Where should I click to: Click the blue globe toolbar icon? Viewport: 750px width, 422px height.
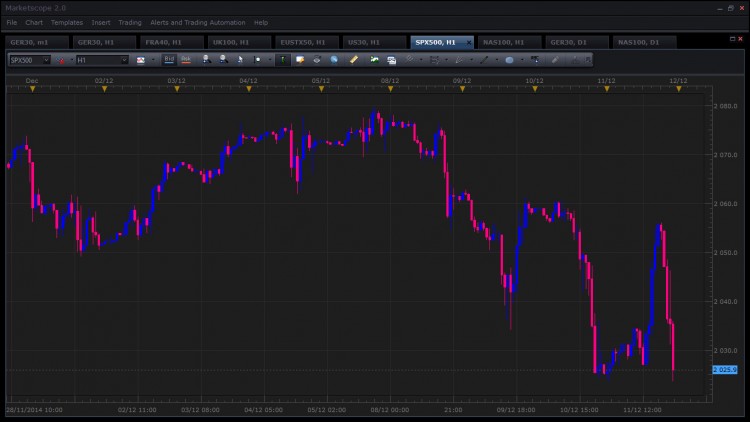coord(334,60)
